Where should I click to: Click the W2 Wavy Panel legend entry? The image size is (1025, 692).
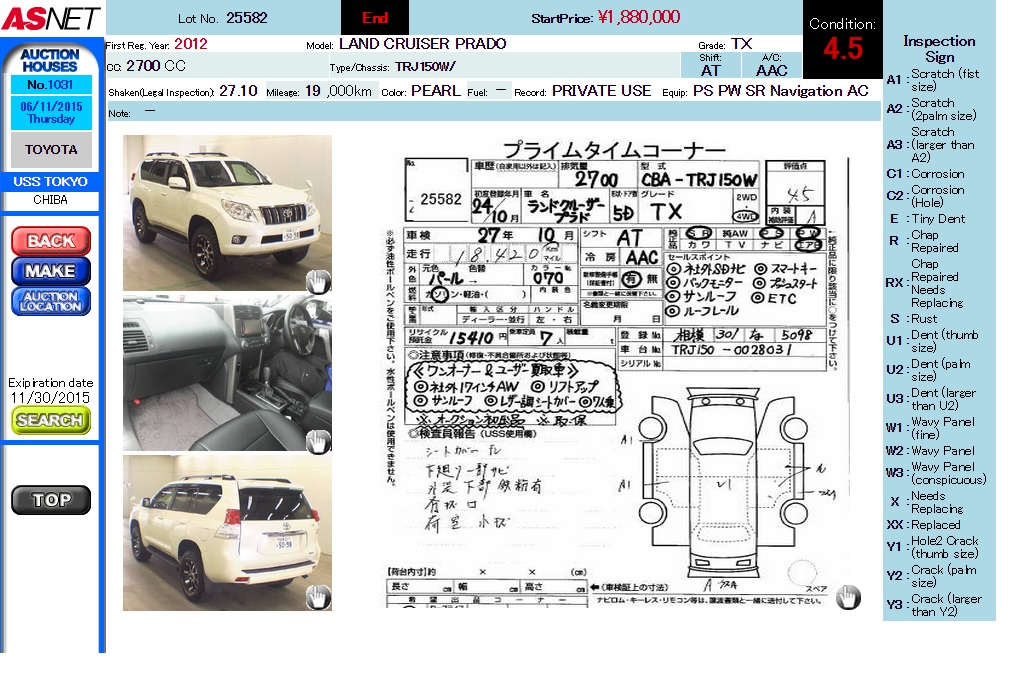tap(930, 451)
